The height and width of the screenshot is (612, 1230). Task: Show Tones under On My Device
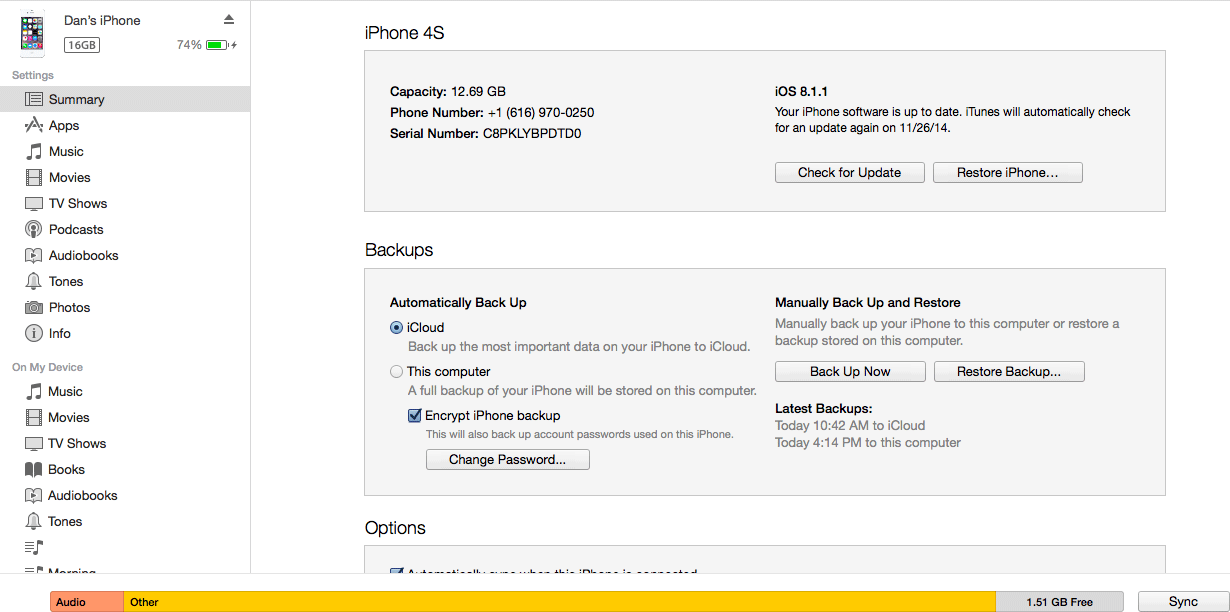pos(65,521)
